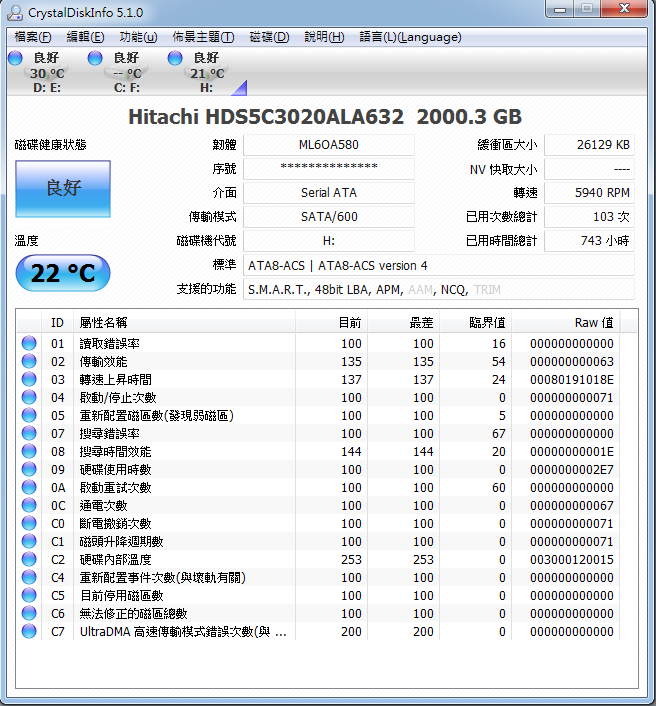Image resolution: width=656 pixels, height=706 pixels.
Task: Click the status orb for C5 目前停用磁區數
Action: click(x=29, y=595)
